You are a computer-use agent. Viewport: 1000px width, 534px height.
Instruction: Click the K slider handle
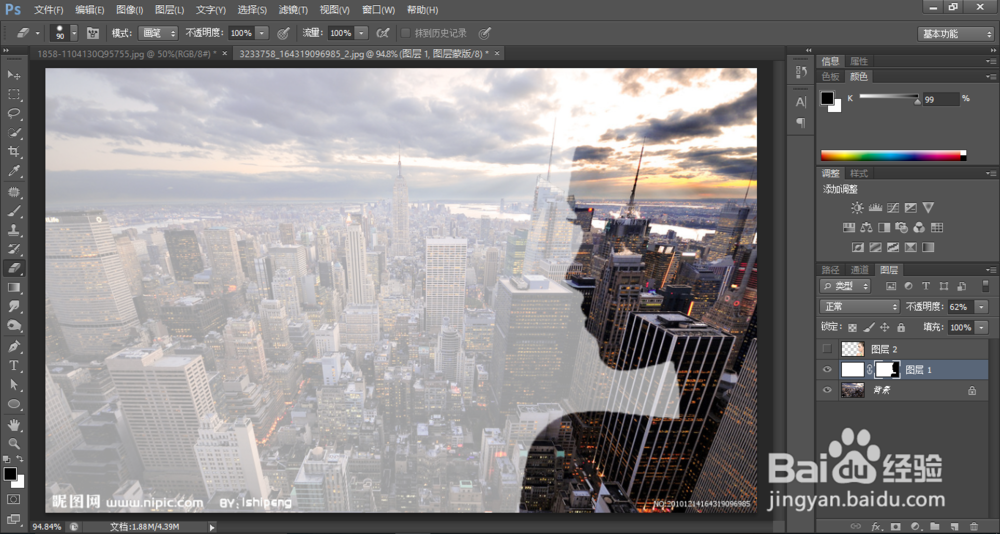[x=918, y=101]
